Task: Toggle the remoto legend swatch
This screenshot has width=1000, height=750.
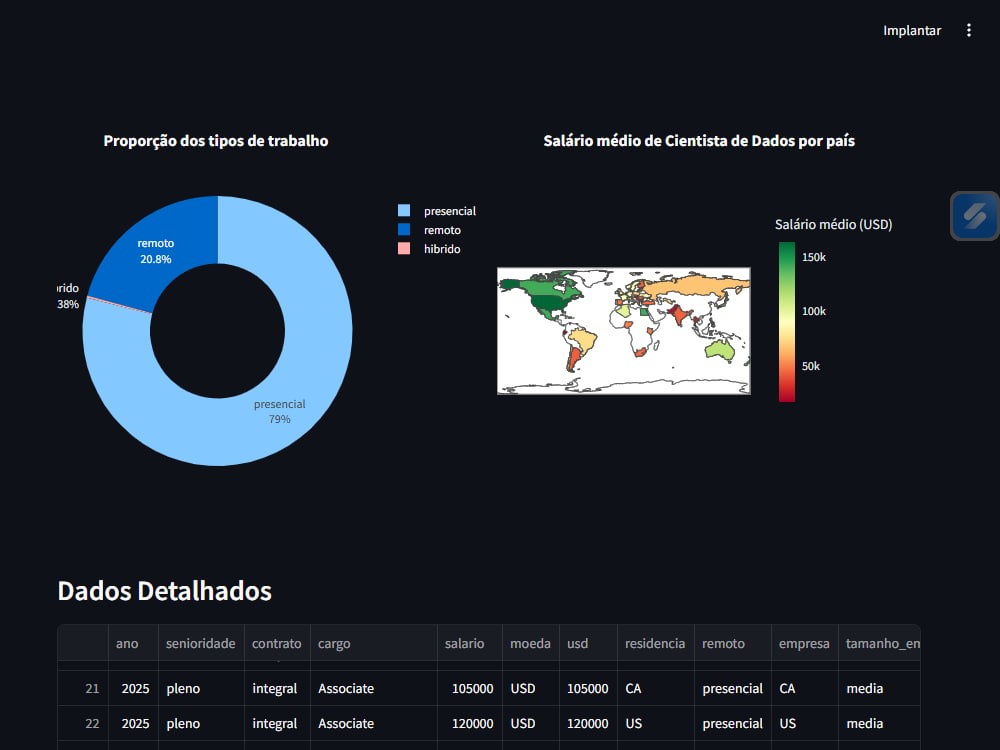Action: [x=404, y=230]
